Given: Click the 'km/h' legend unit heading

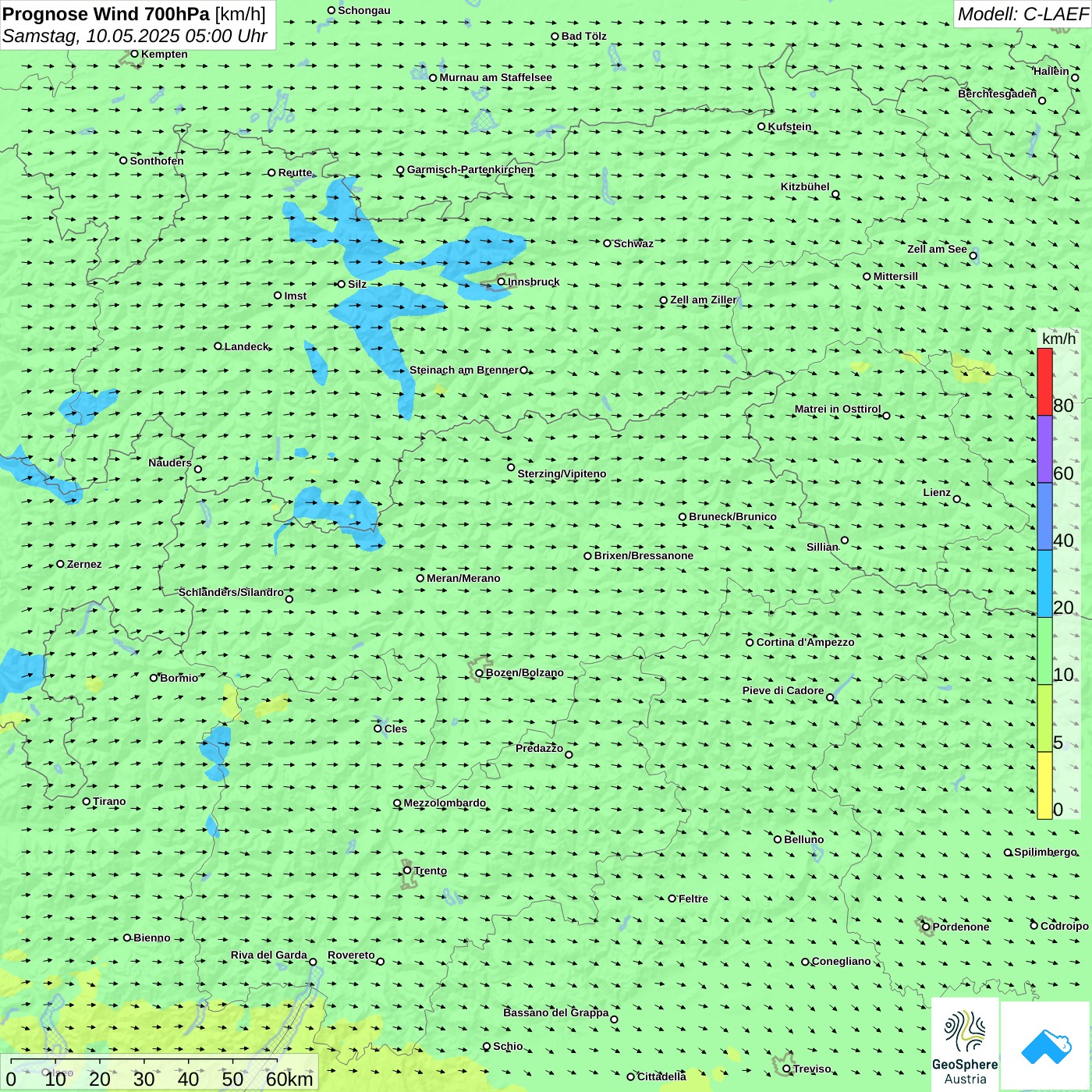Looking at the screenshot, I should point(1058,339).
